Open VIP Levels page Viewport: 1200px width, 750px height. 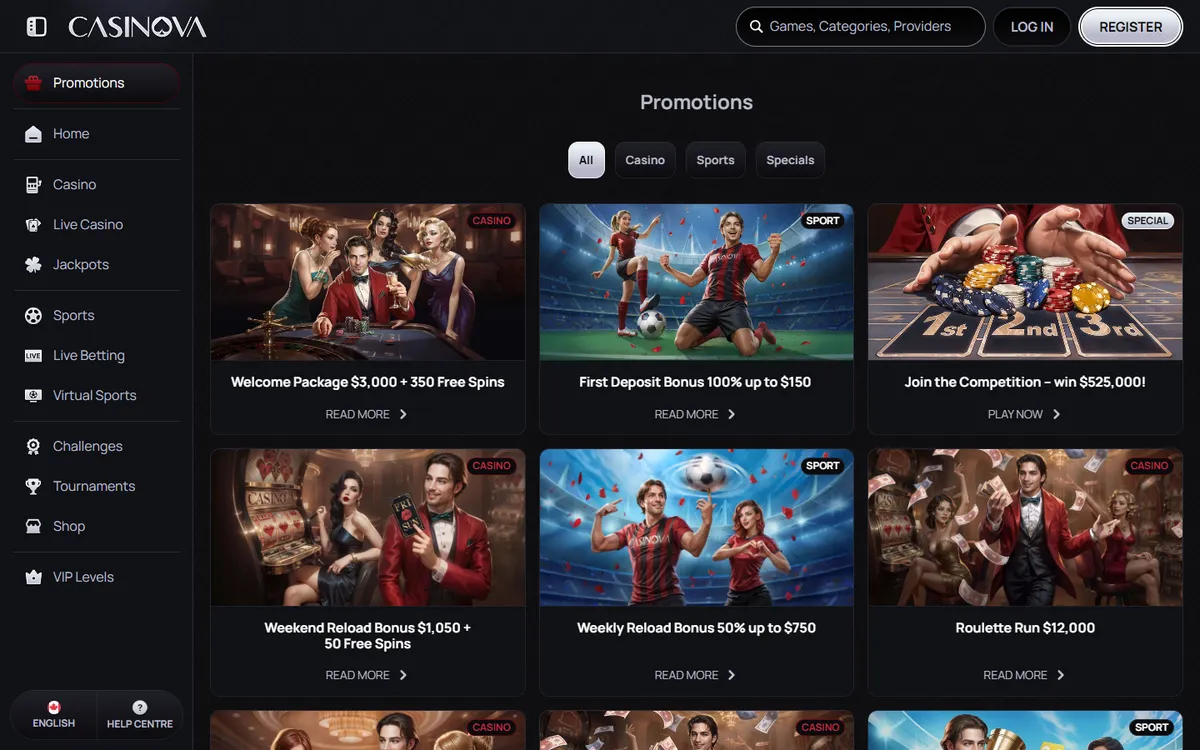pyautogui.click(x=97, y=578)
